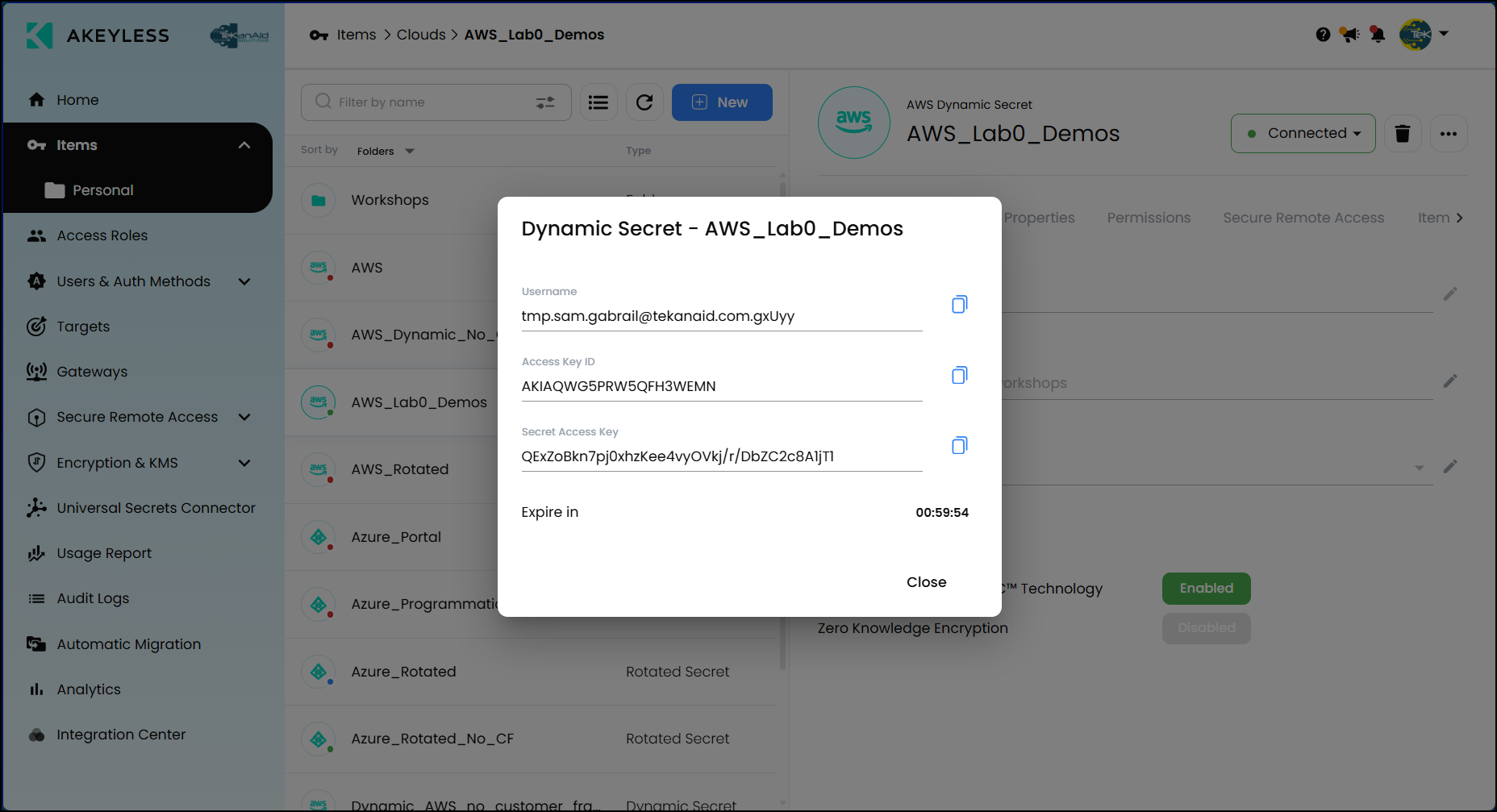Click the Username value field
The image size is (1497, 812).
coord(722,316)
